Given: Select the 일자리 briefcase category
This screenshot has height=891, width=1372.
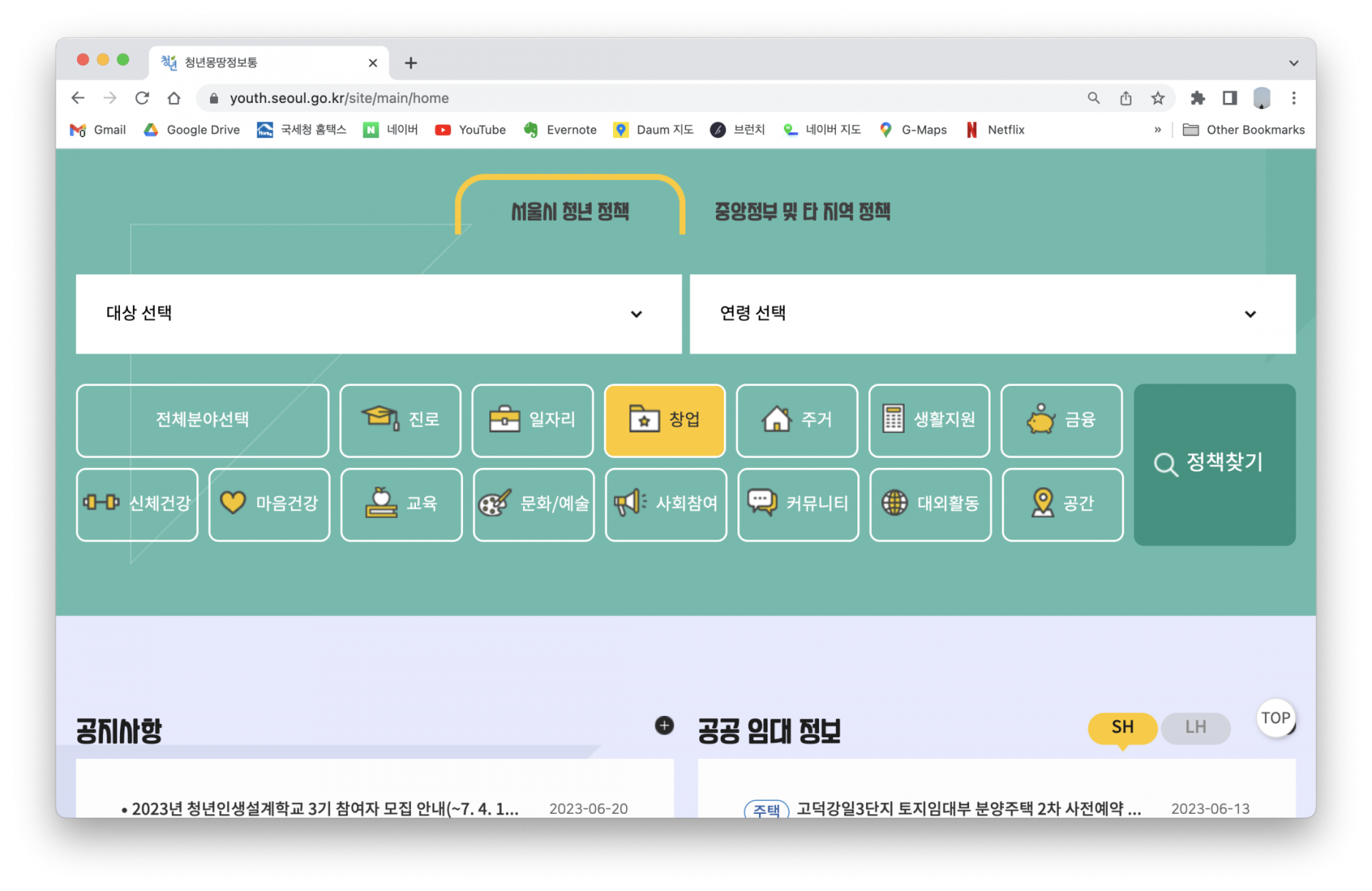Looking at the screenshot, I should tap(532, 420).
